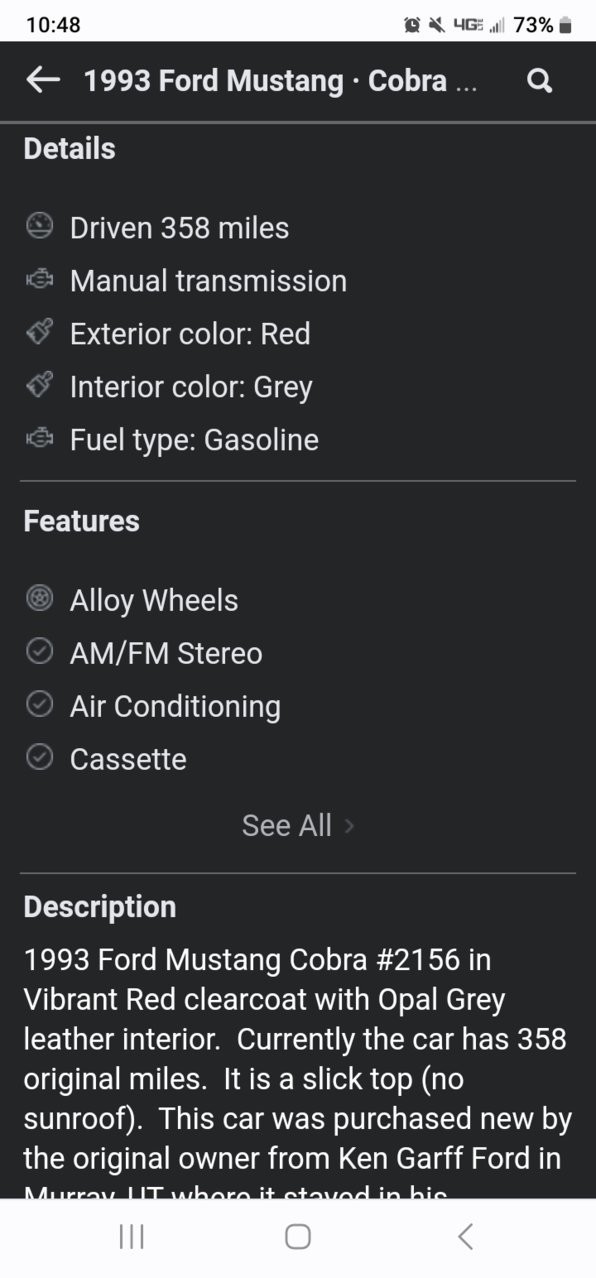Tap the back arrow in the header
This screenshot has width=596, height=1278.
pos(43,80)
